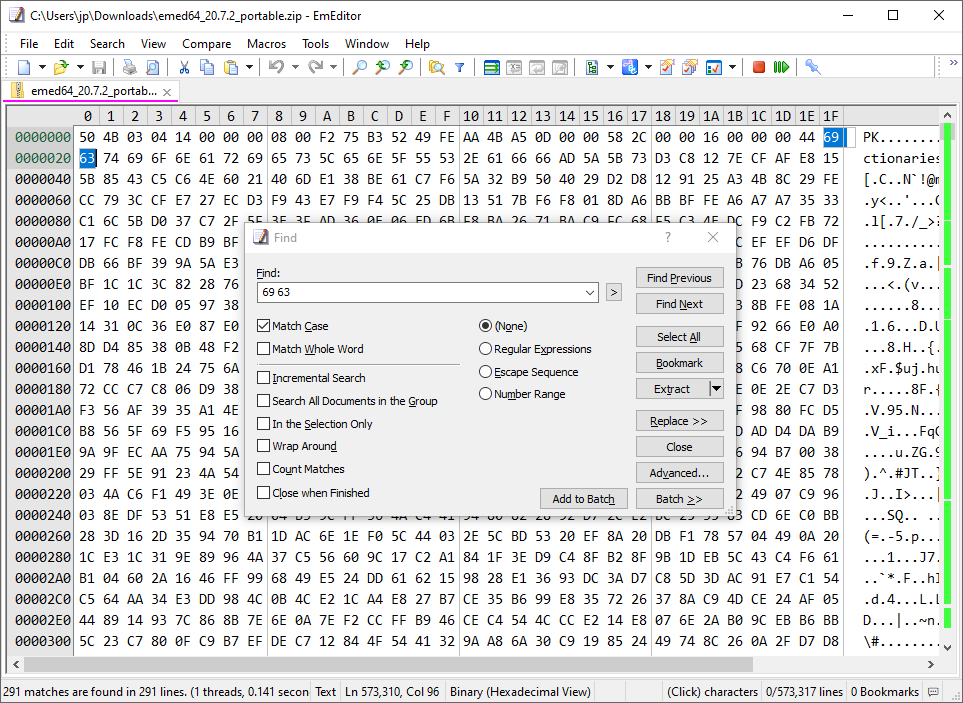Click the configuration tree toolbar icon
Image resolution: width=963 pixels, height=703 pixels.
(592, 67)
